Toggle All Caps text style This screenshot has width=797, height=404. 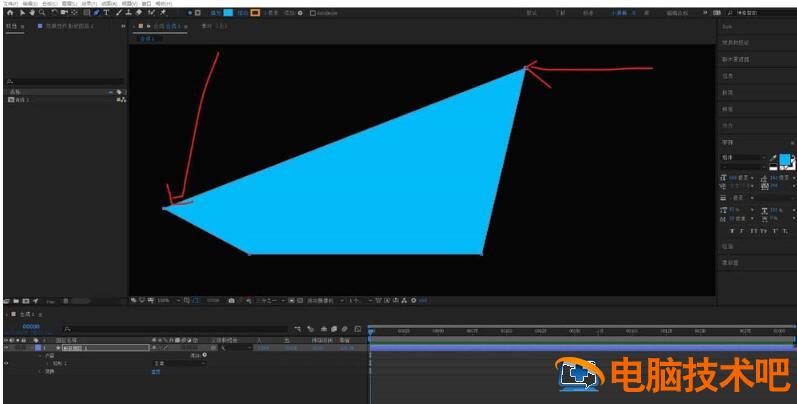754,231
